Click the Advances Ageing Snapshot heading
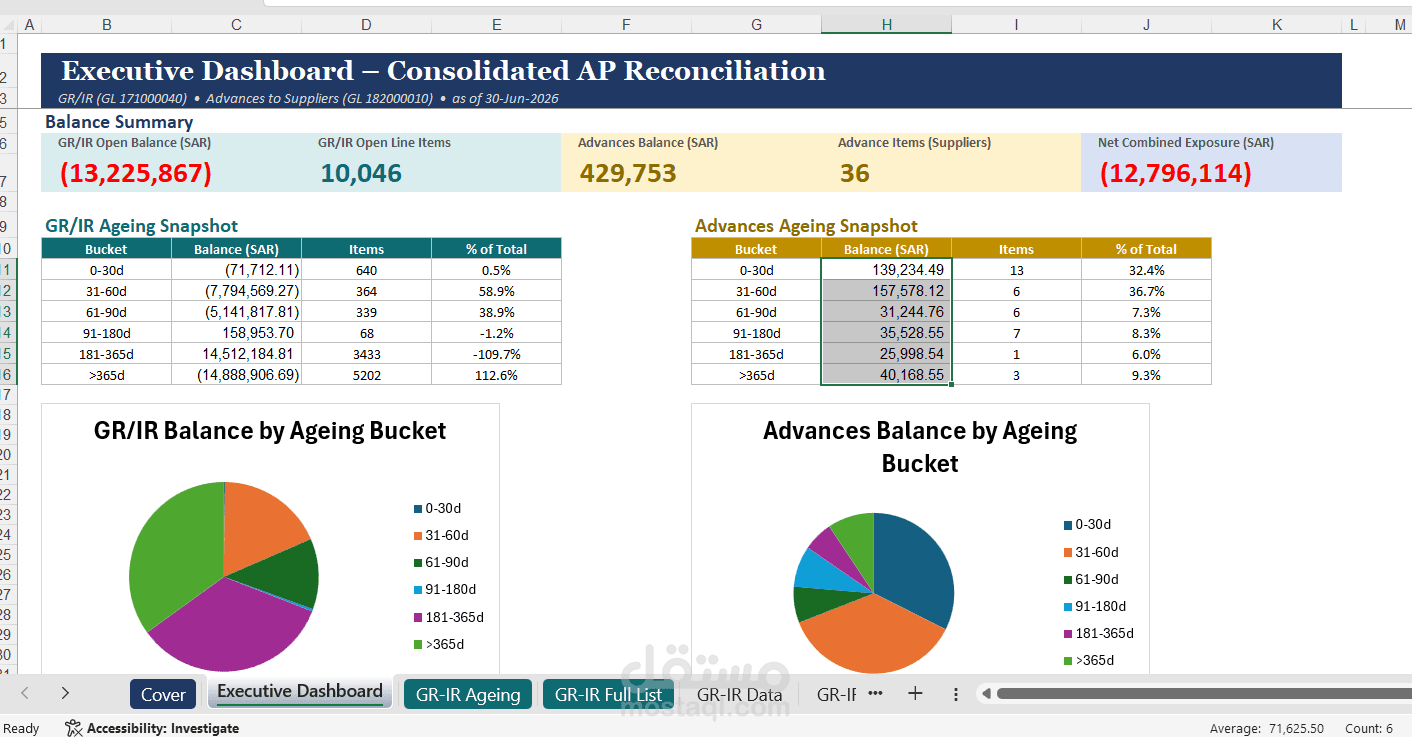 pyautogui.click(x=806, y=226)
